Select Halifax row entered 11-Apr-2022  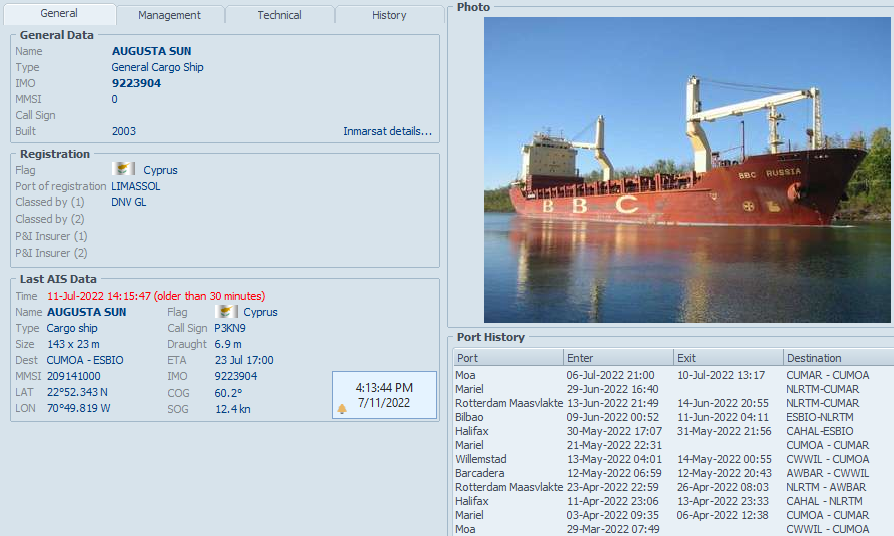(673, 501)
